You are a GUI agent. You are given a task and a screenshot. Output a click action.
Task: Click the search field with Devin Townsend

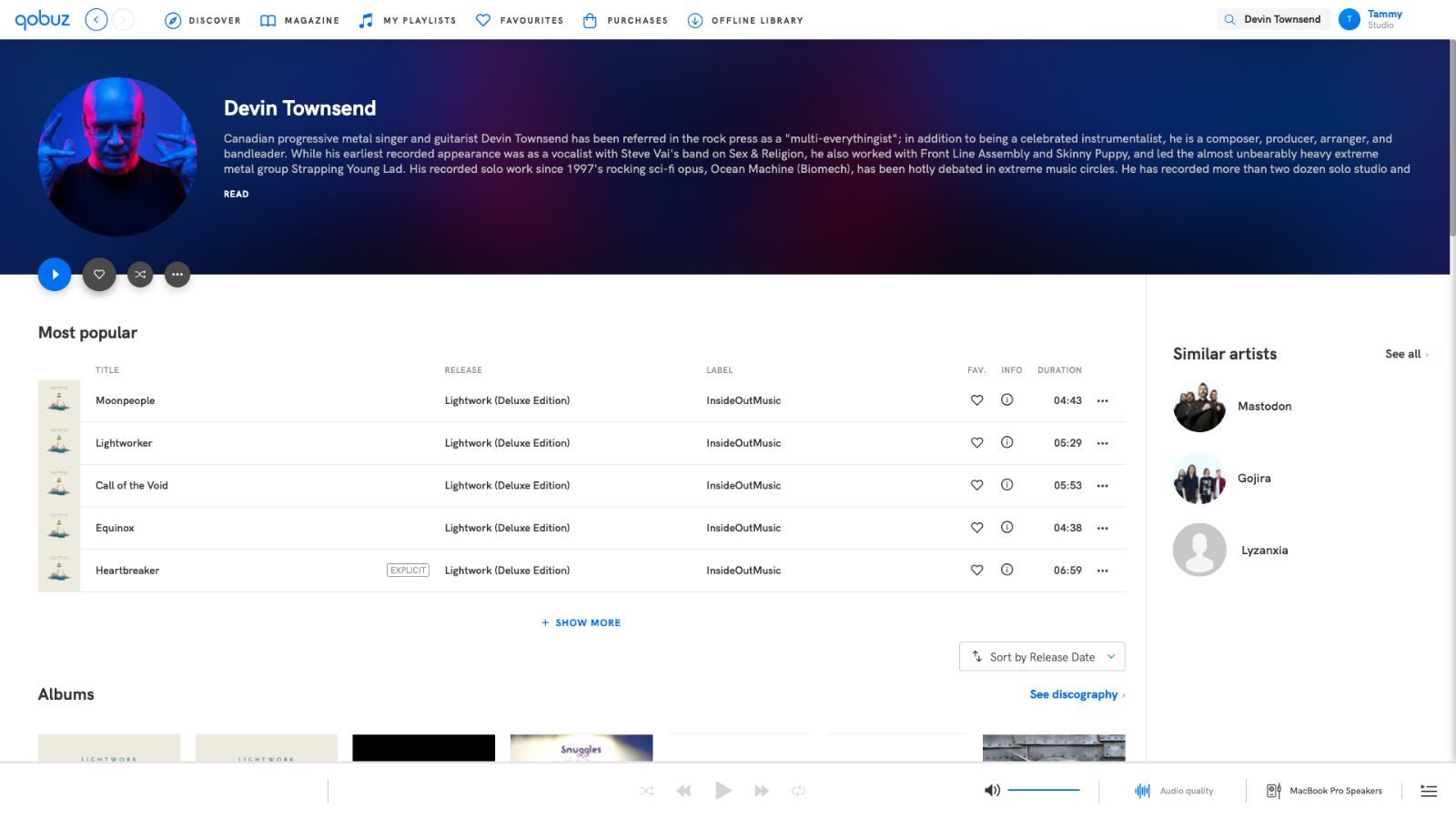tap(1273, 19)
